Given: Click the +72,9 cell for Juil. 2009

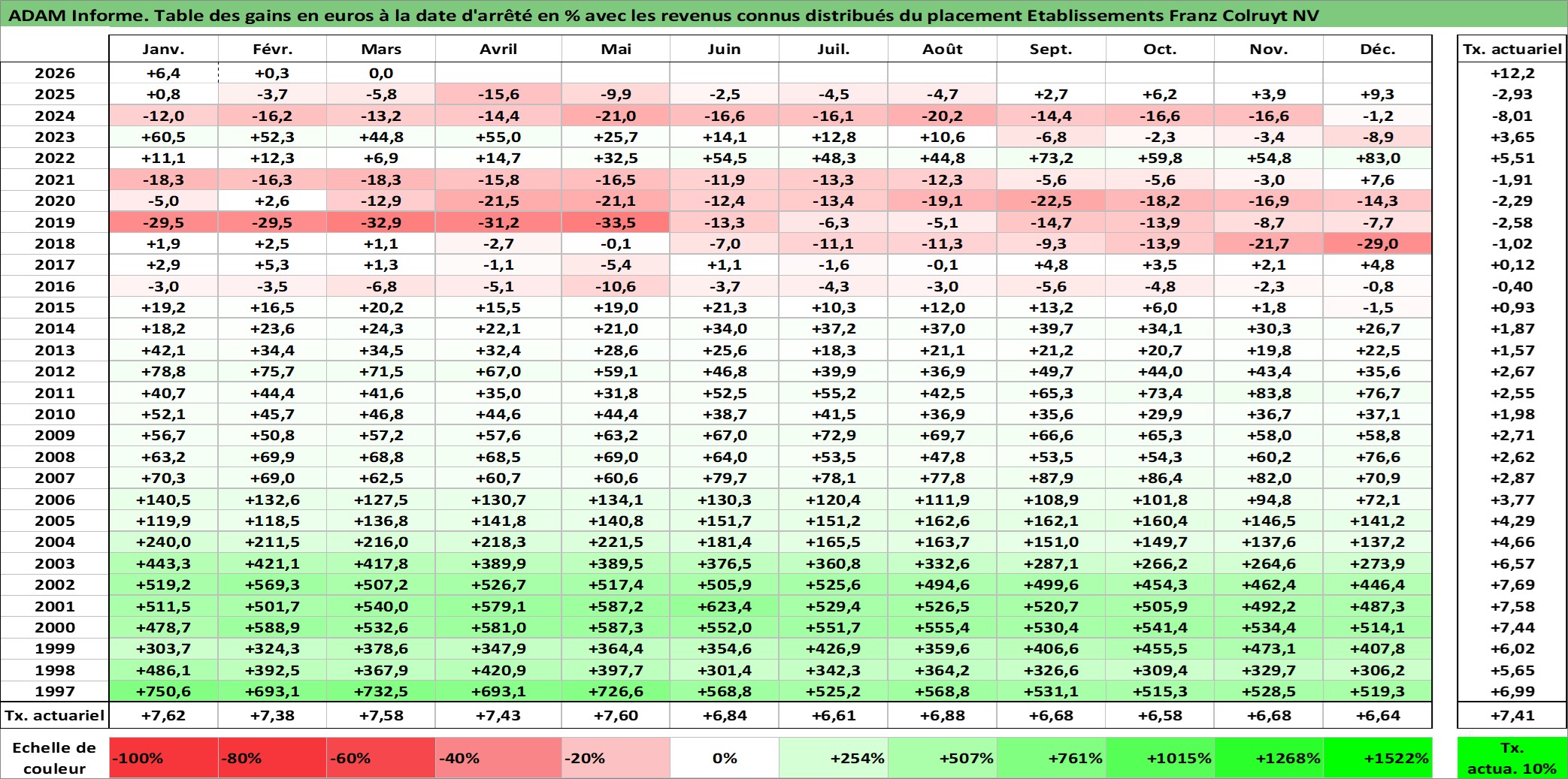Looking at the screenshot, I should point(834,435).
